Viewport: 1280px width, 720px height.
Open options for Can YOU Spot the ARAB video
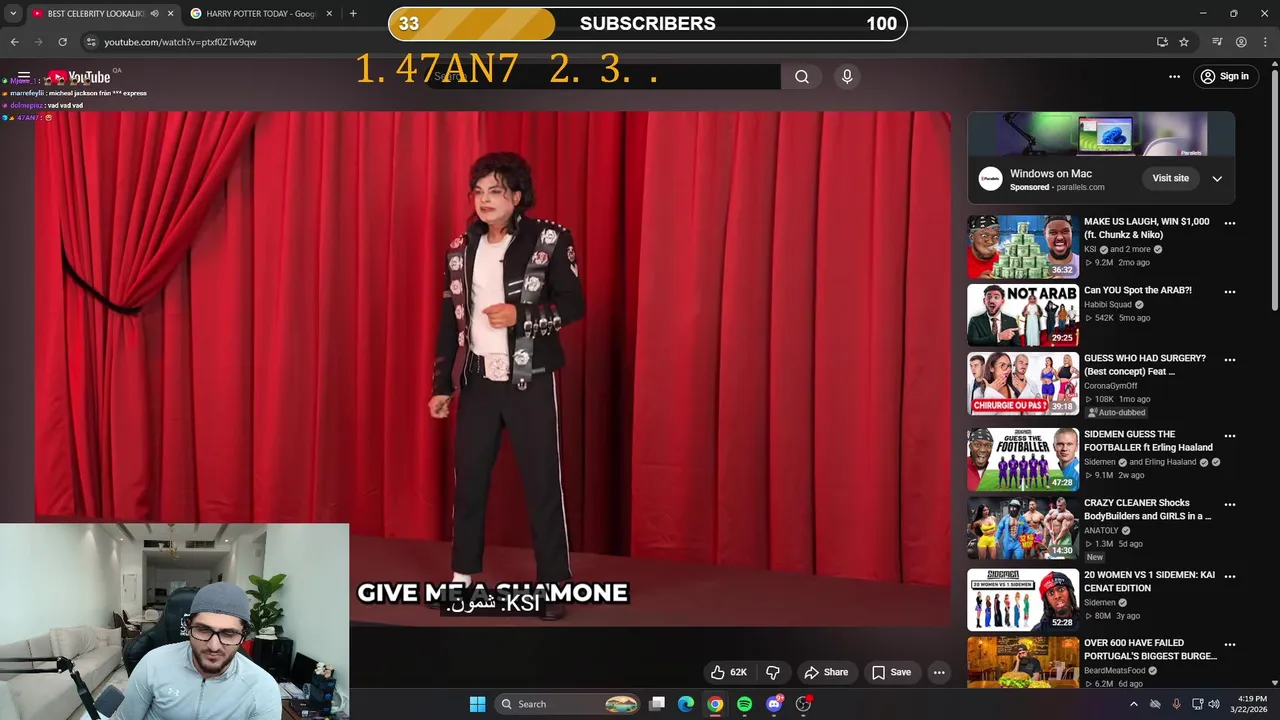tap(1230, 292)
